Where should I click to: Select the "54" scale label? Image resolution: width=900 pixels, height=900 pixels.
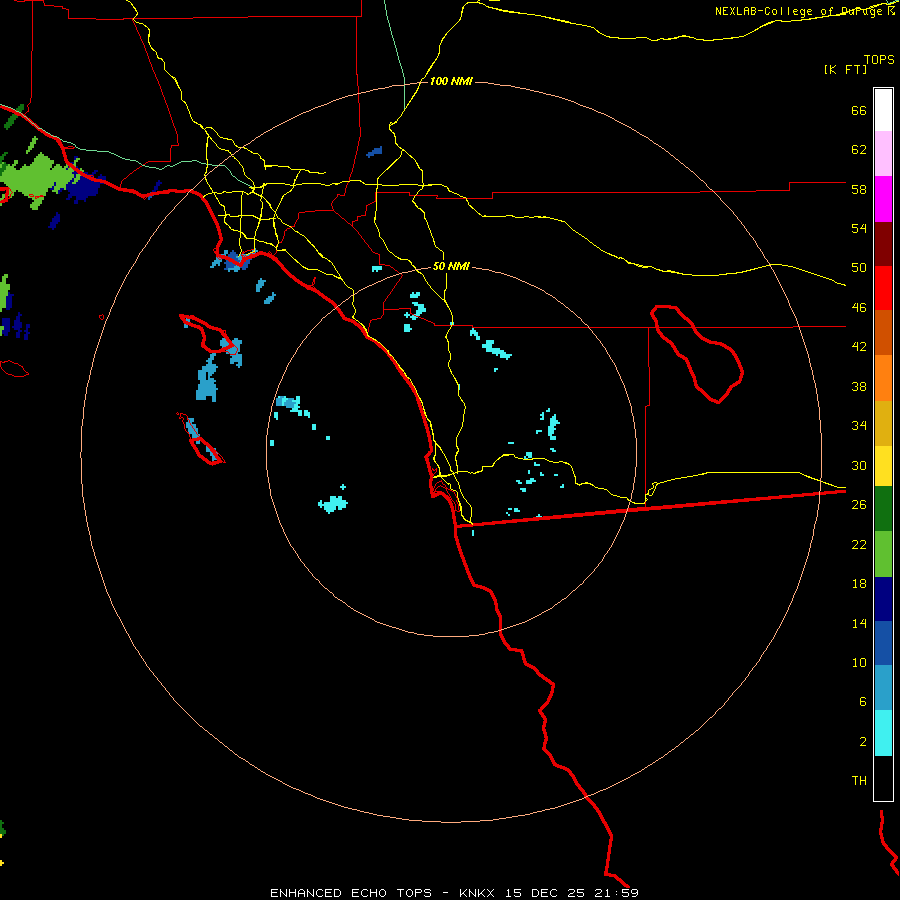859,228
